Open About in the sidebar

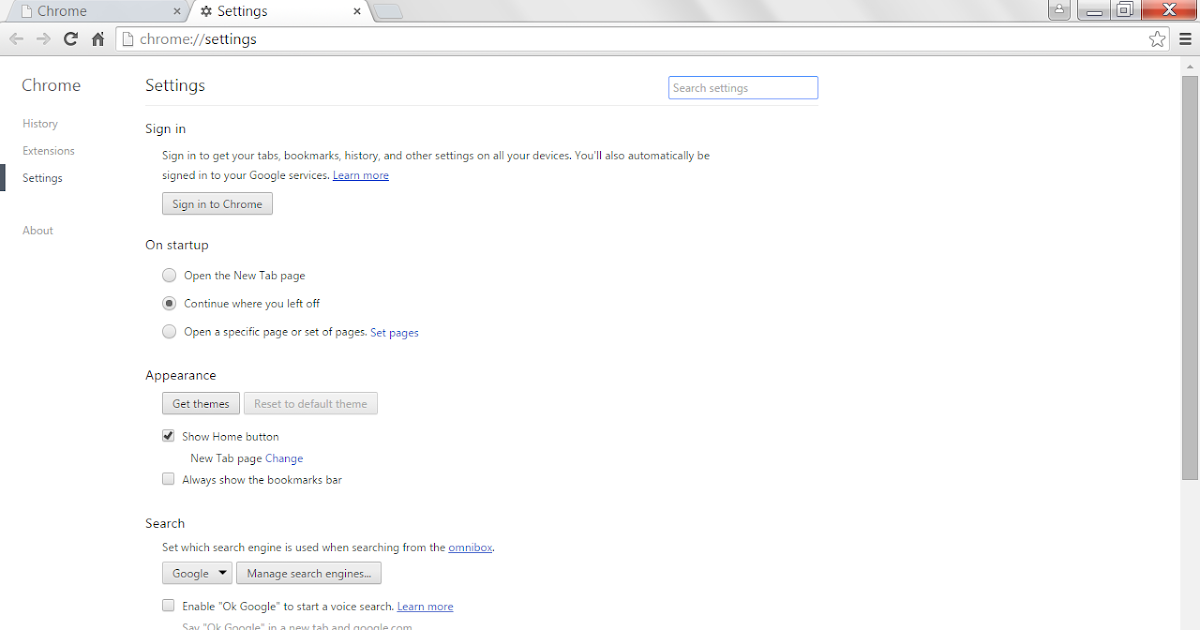point(38,230)
